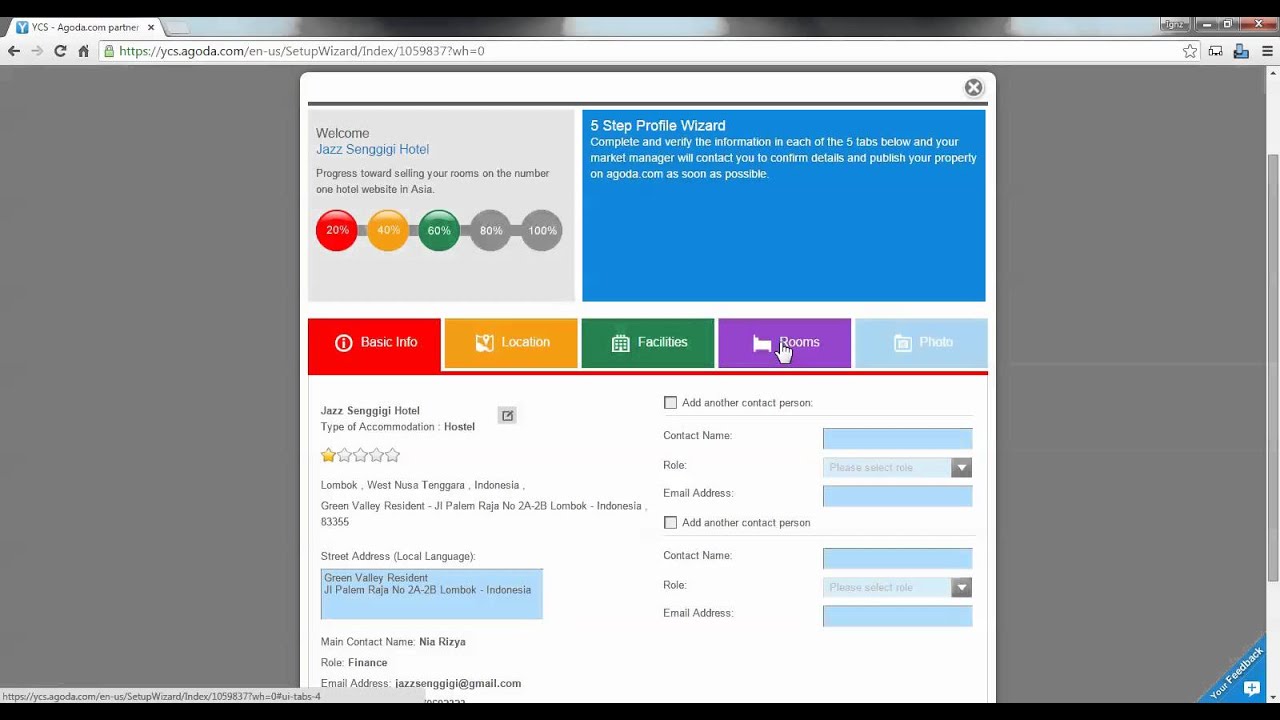Click the 20% progress circle
The height and width of the screenshot is (720, 1280).
click(337, 230)
